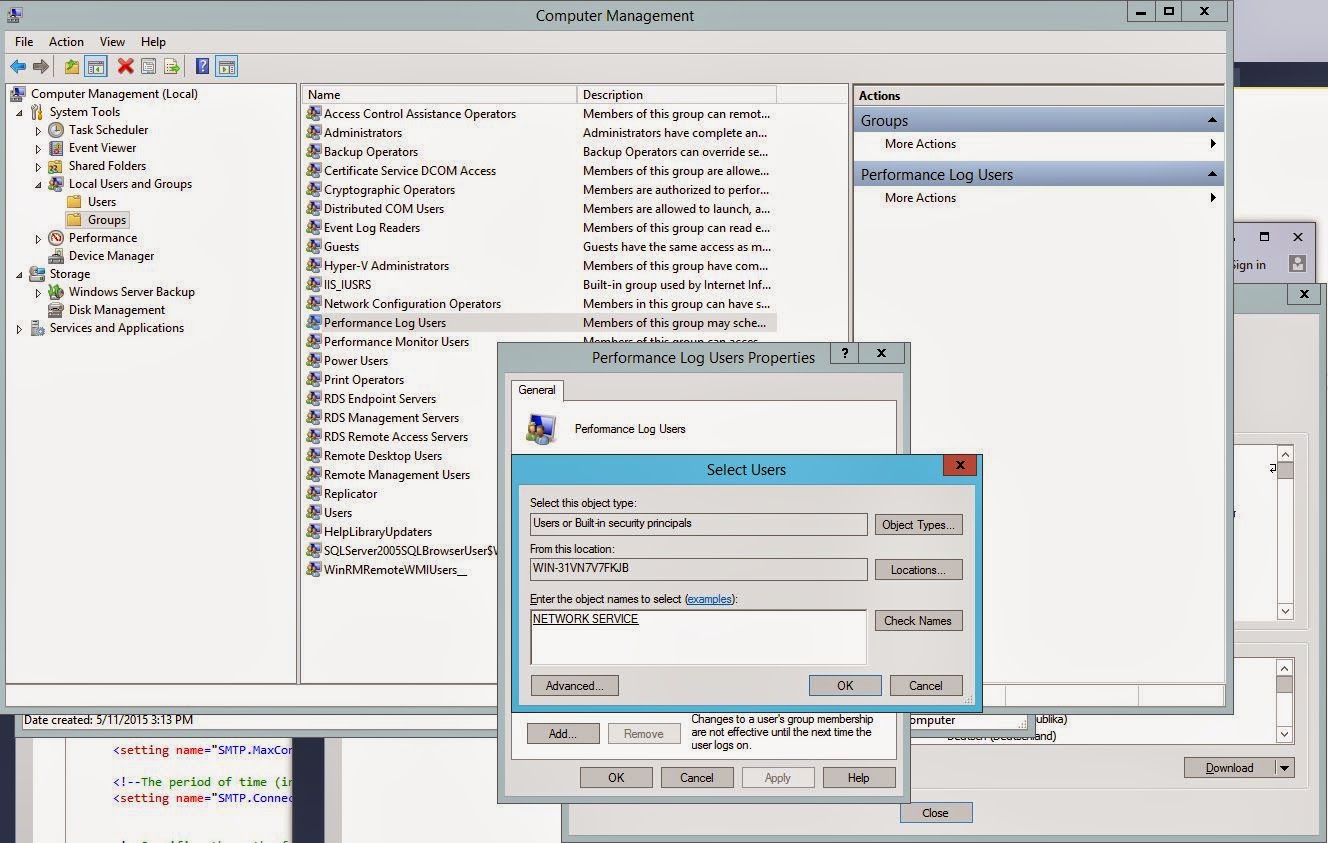Image resolution: width=1328 pixels, height=843 pixels.
Task: Click the blue Help question mark icon
Action: click(x=202, y=67)
